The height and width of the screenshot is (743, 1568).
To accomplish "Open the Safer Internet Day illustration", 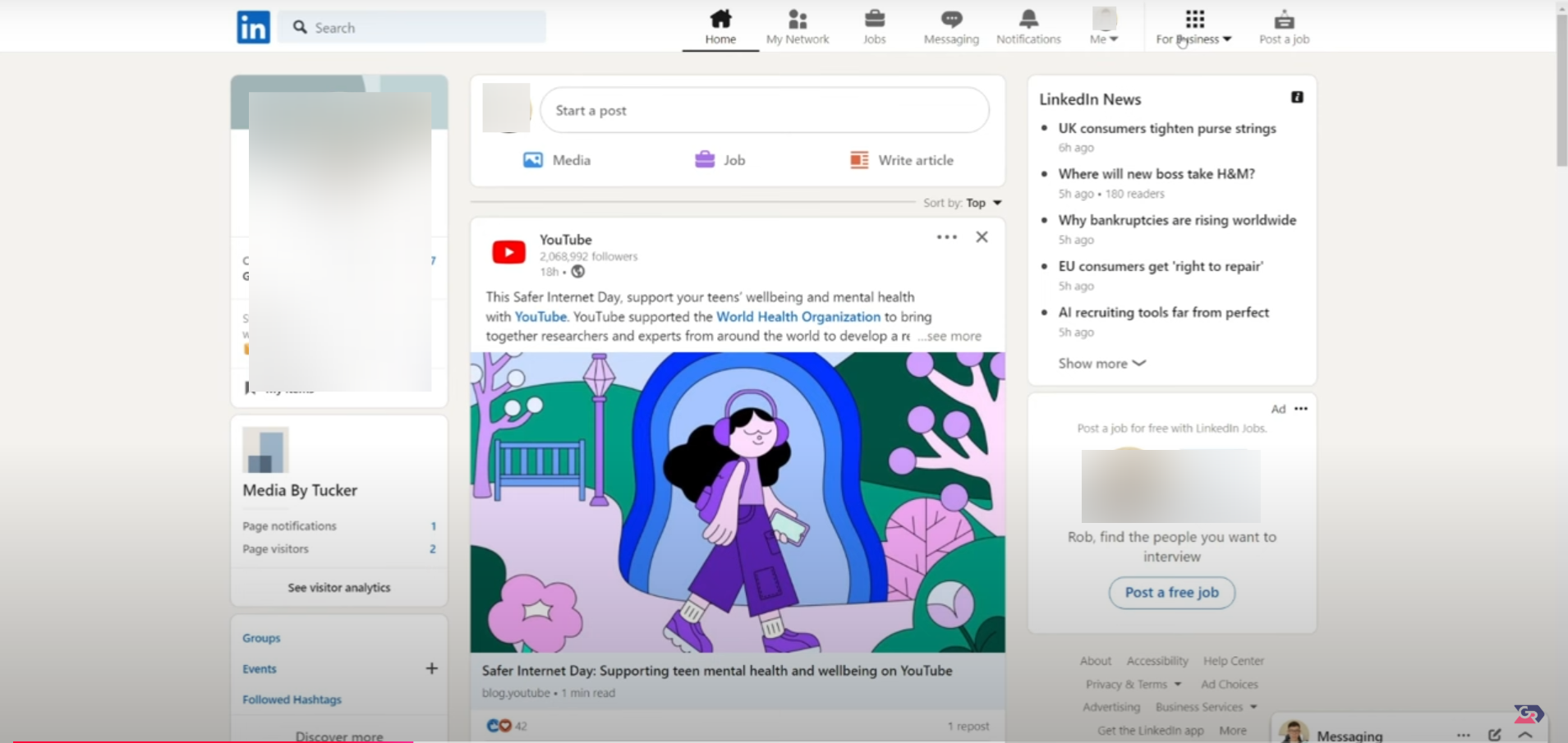I will (738, 502).
